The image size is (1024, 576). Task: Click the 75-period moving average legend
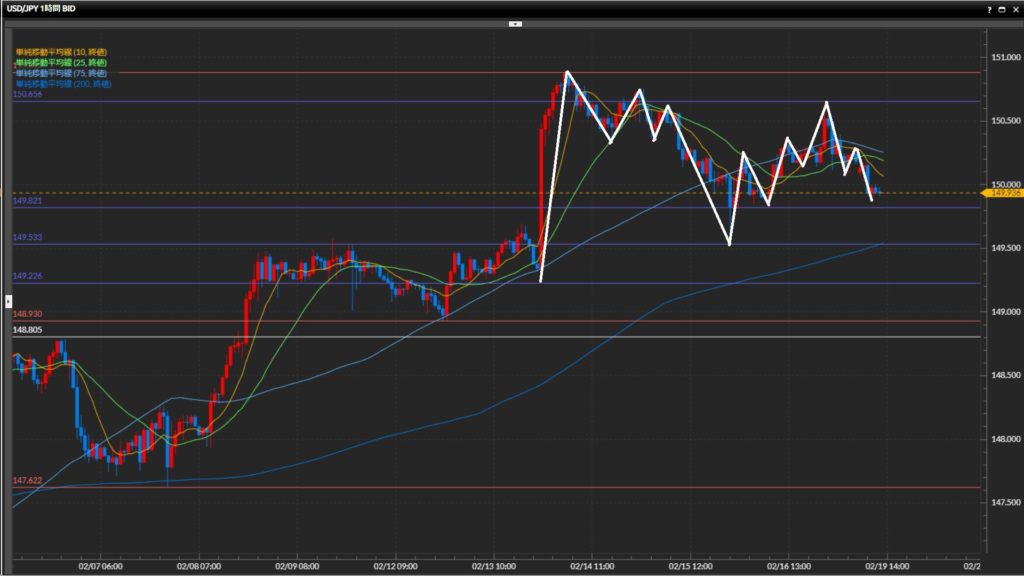point(62,73)
